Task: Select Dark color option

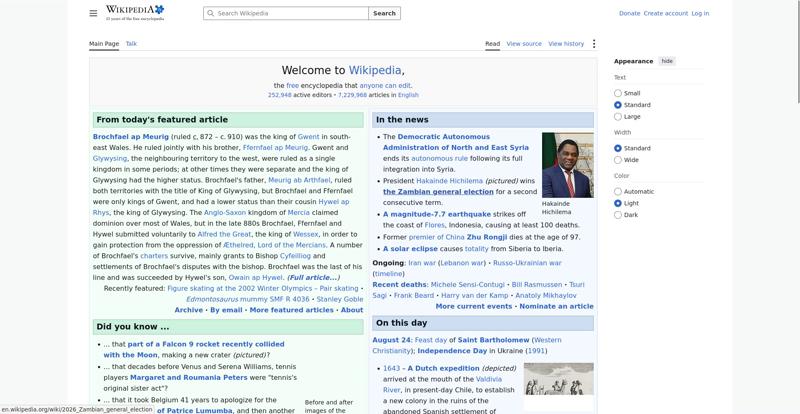Action: 618,215
